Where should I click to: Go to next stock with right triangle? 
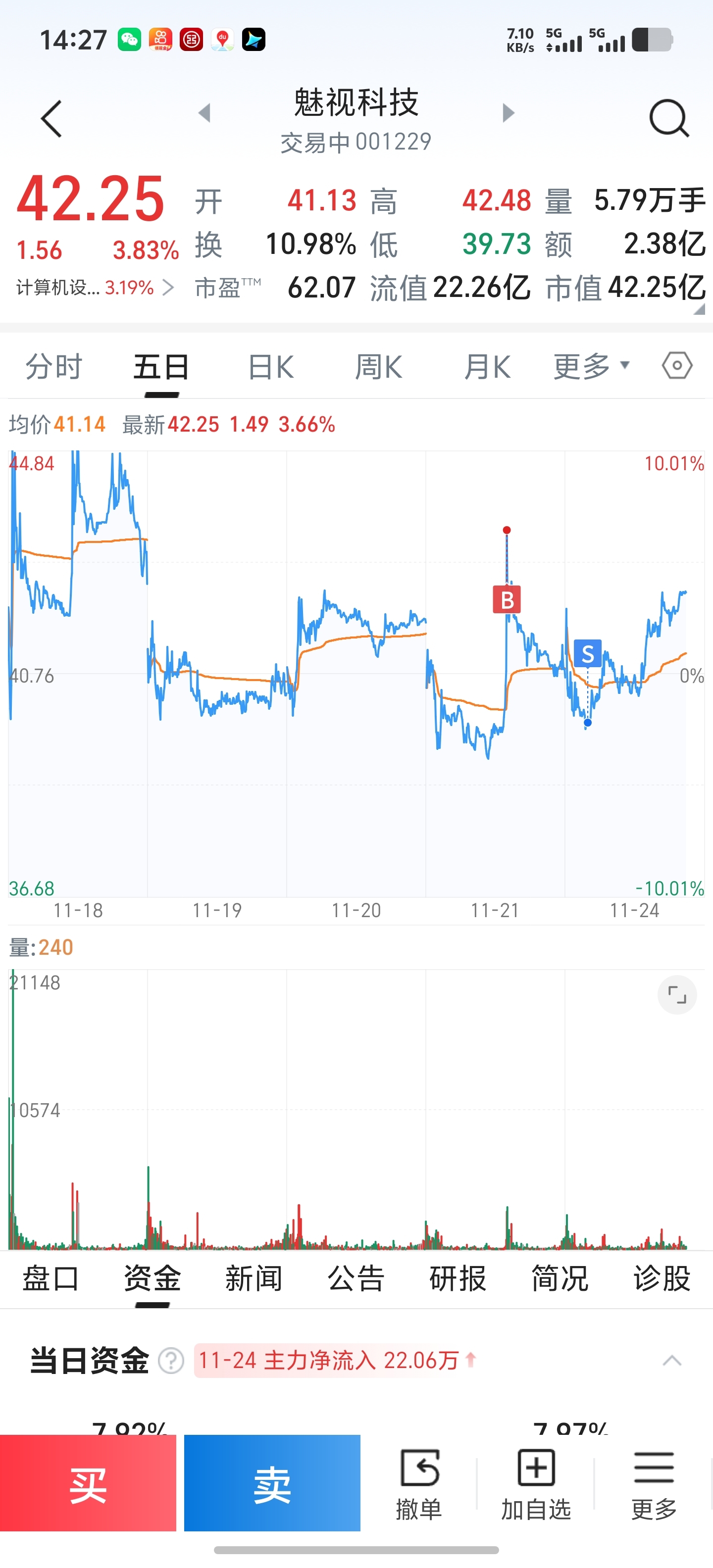coord(508,113)
